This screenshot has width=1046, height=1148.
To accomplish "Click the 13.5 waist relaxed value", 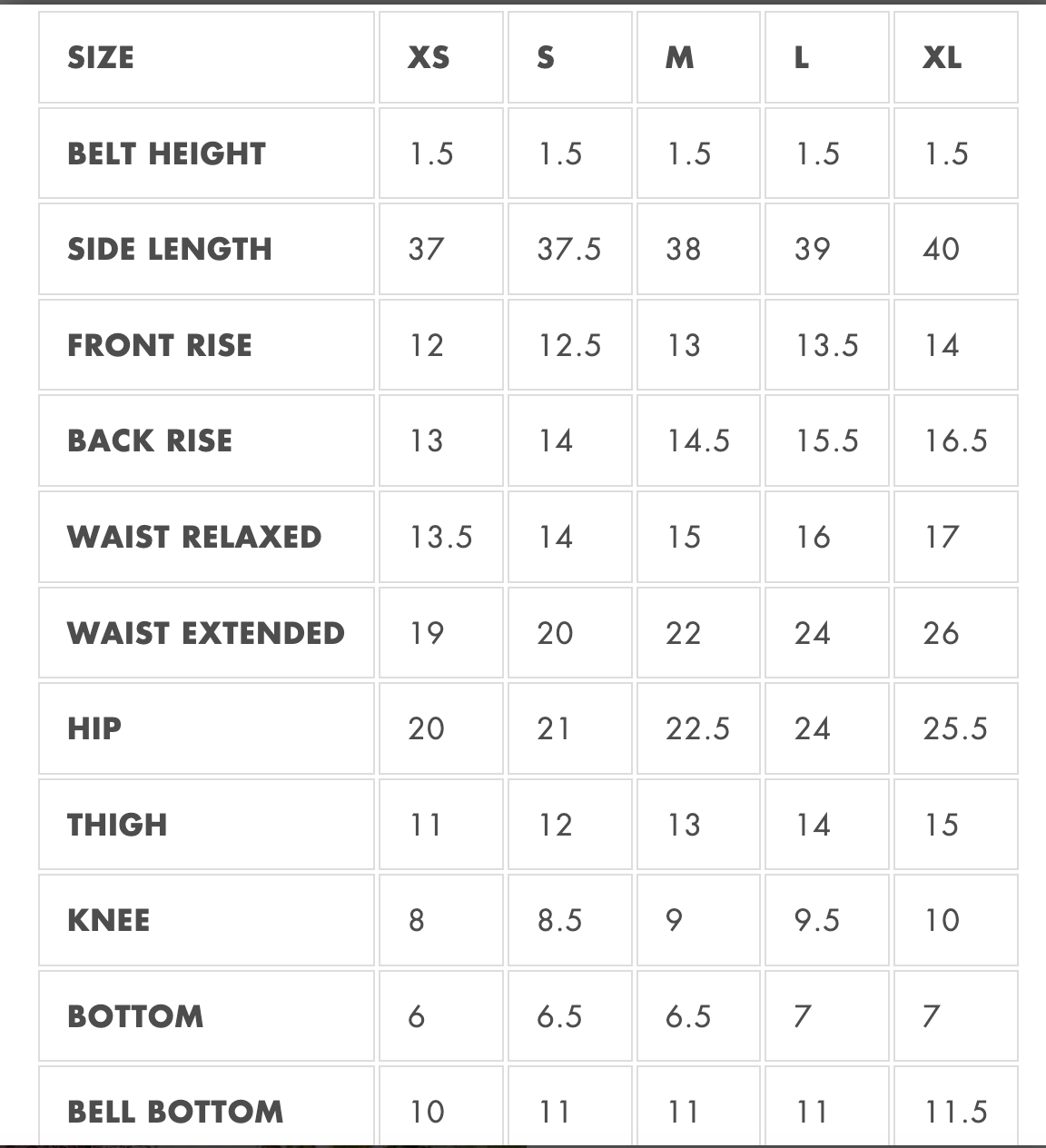I will coord(440,537).
